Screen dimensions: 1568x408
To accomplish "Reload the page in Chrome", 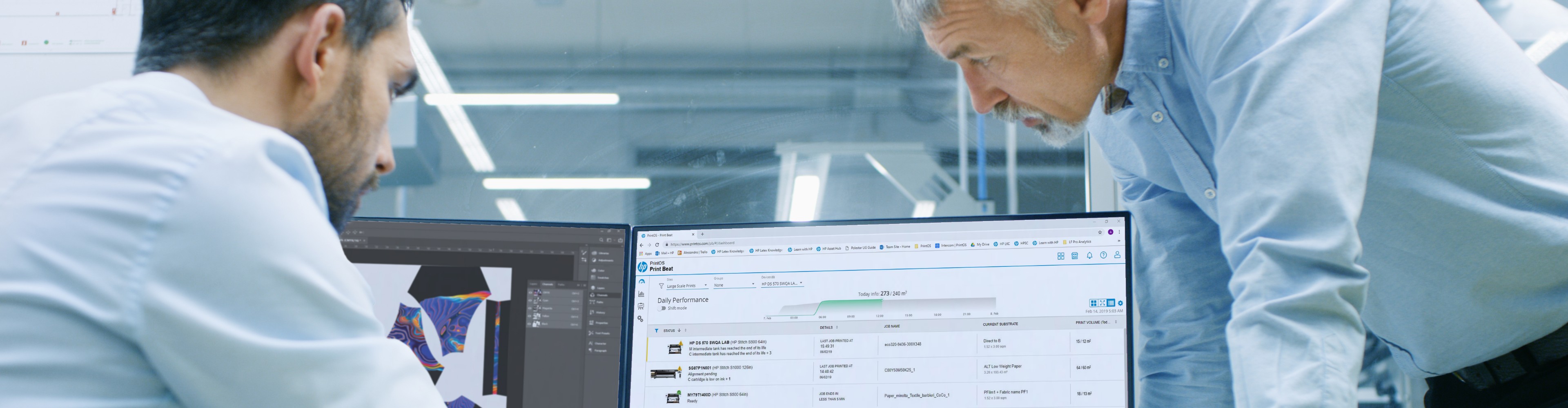I will tap(657, 245).
